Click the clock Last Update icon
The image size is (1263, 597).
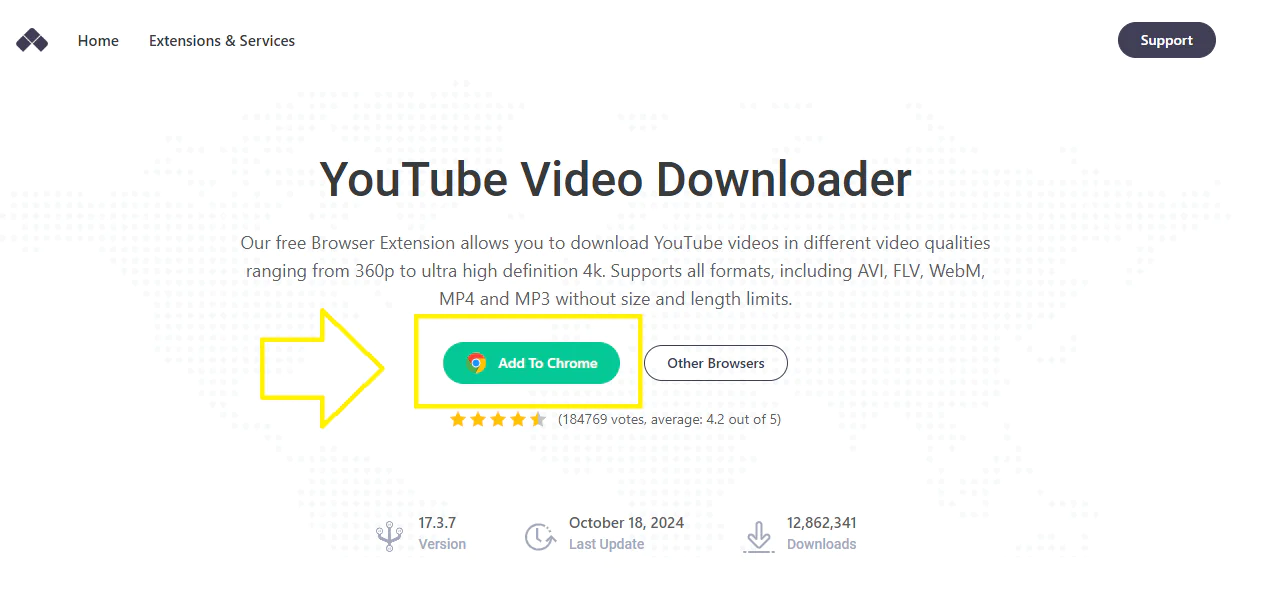click(x=540, y=536)
